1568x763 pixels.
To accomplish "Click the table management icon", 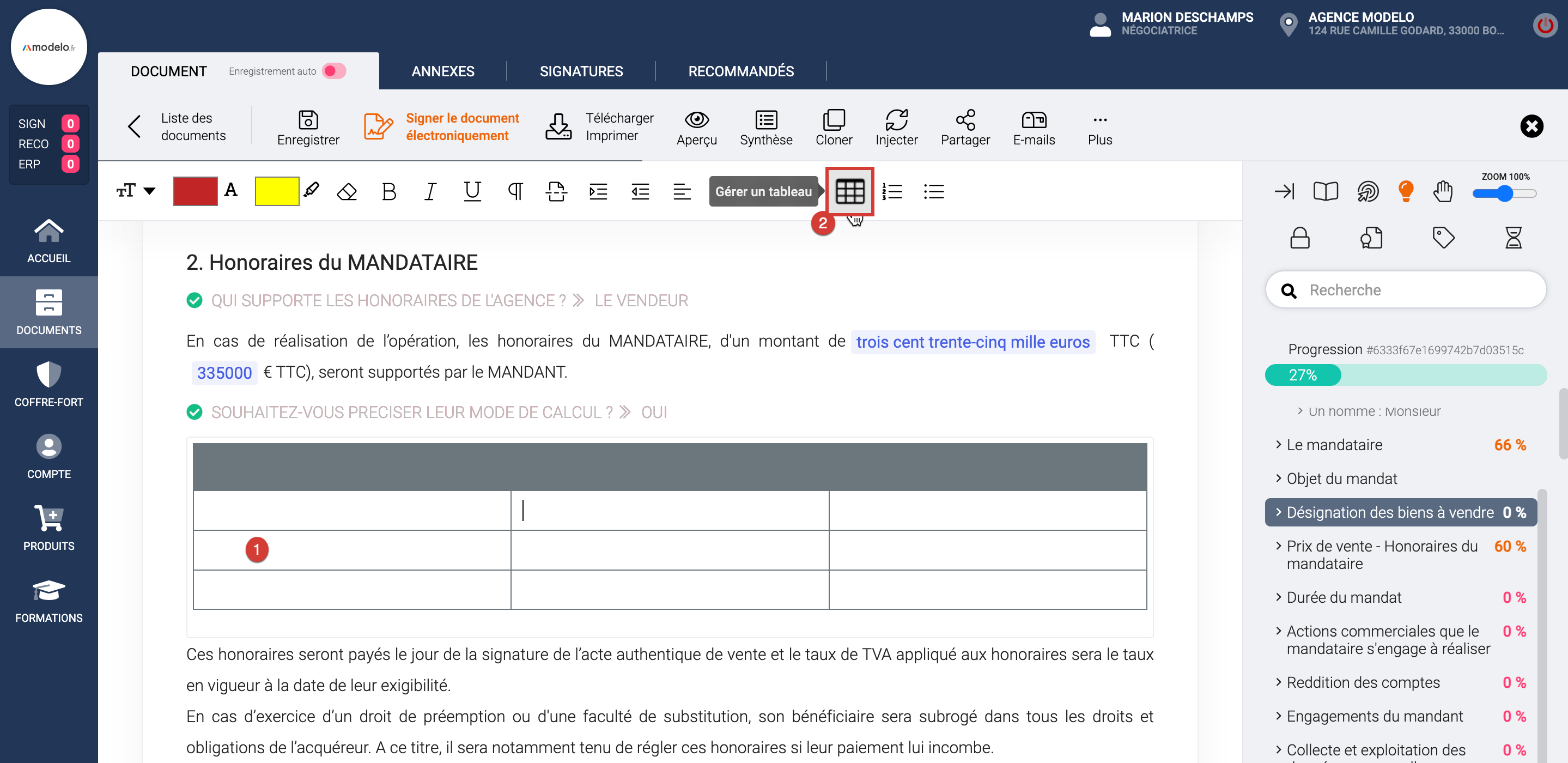I will (850, 192).
